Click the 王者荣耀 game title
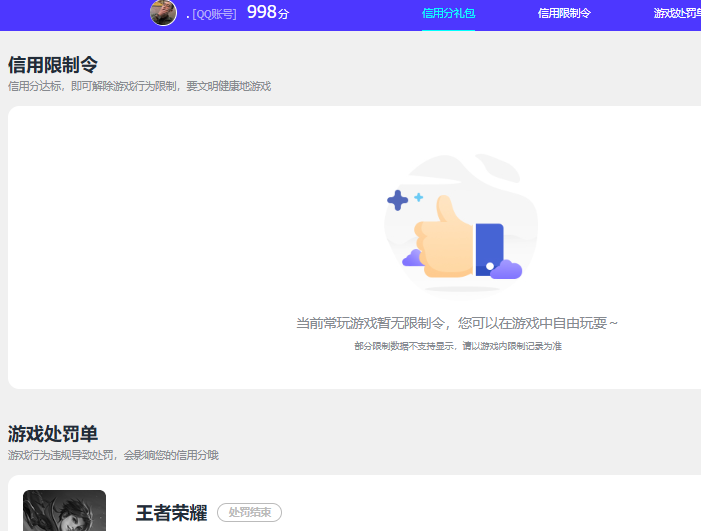This screenshot has width=701, height=531. click(x=172, y=513)
